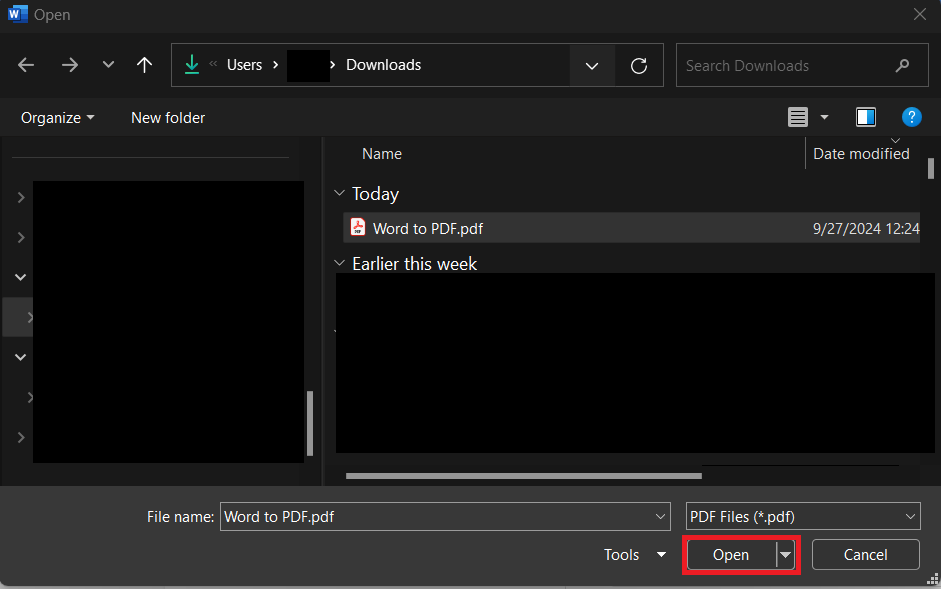Close the Open dialog
This screenshot has width=941, height=589.
(x=919, y=14)
